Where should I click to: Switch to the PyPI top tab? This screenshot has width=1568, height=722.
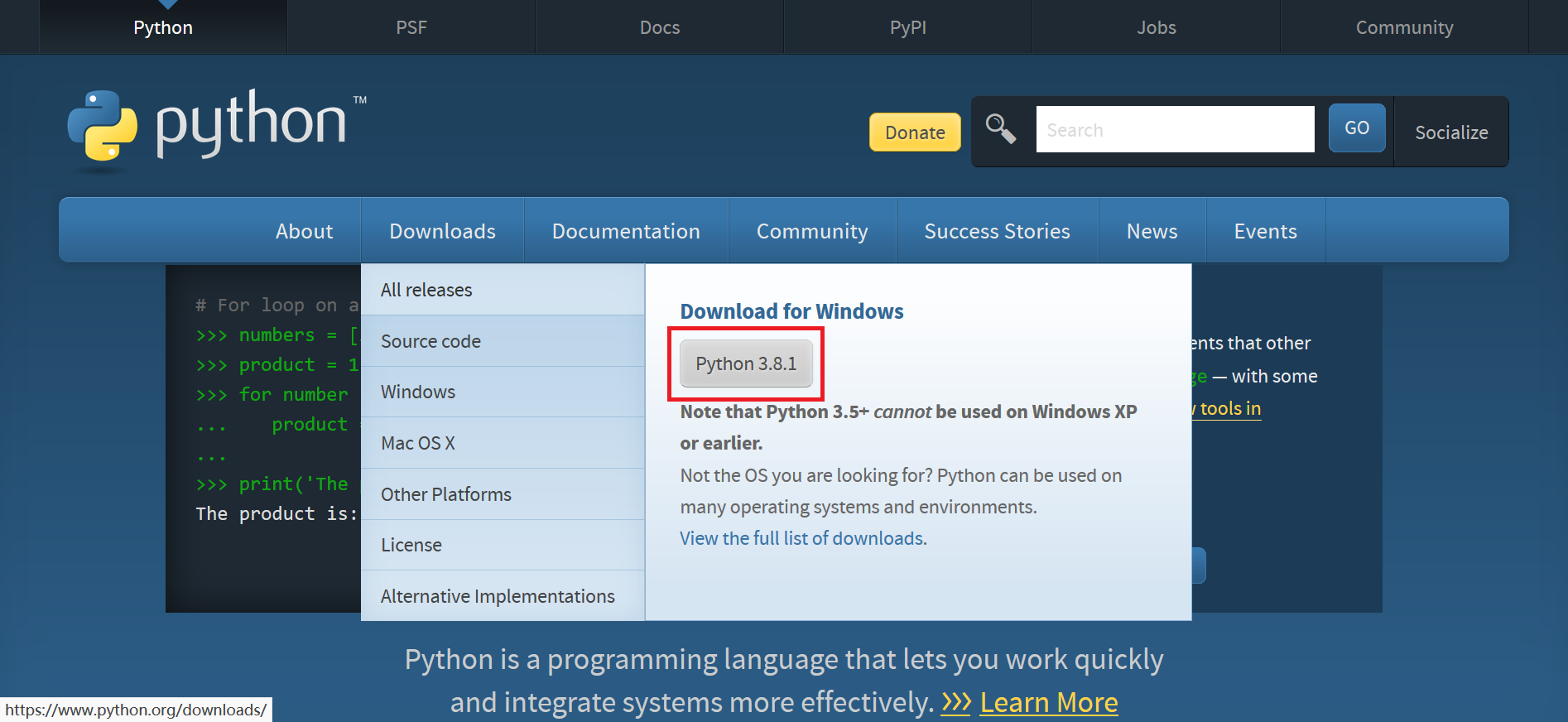(x=907, y=27)
